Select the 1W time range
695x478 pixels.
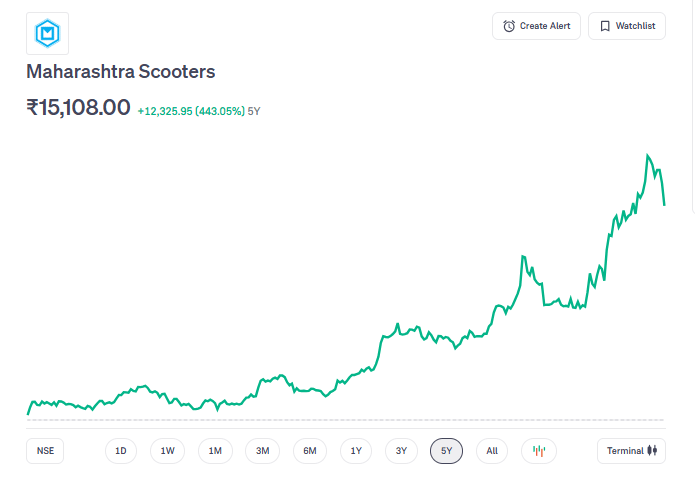pyautogui.click(x=168, y=451)
